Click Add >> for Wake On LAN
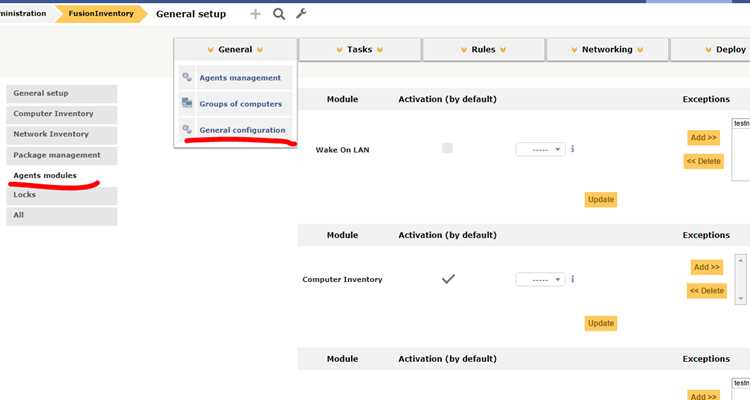 pos(704,138)
